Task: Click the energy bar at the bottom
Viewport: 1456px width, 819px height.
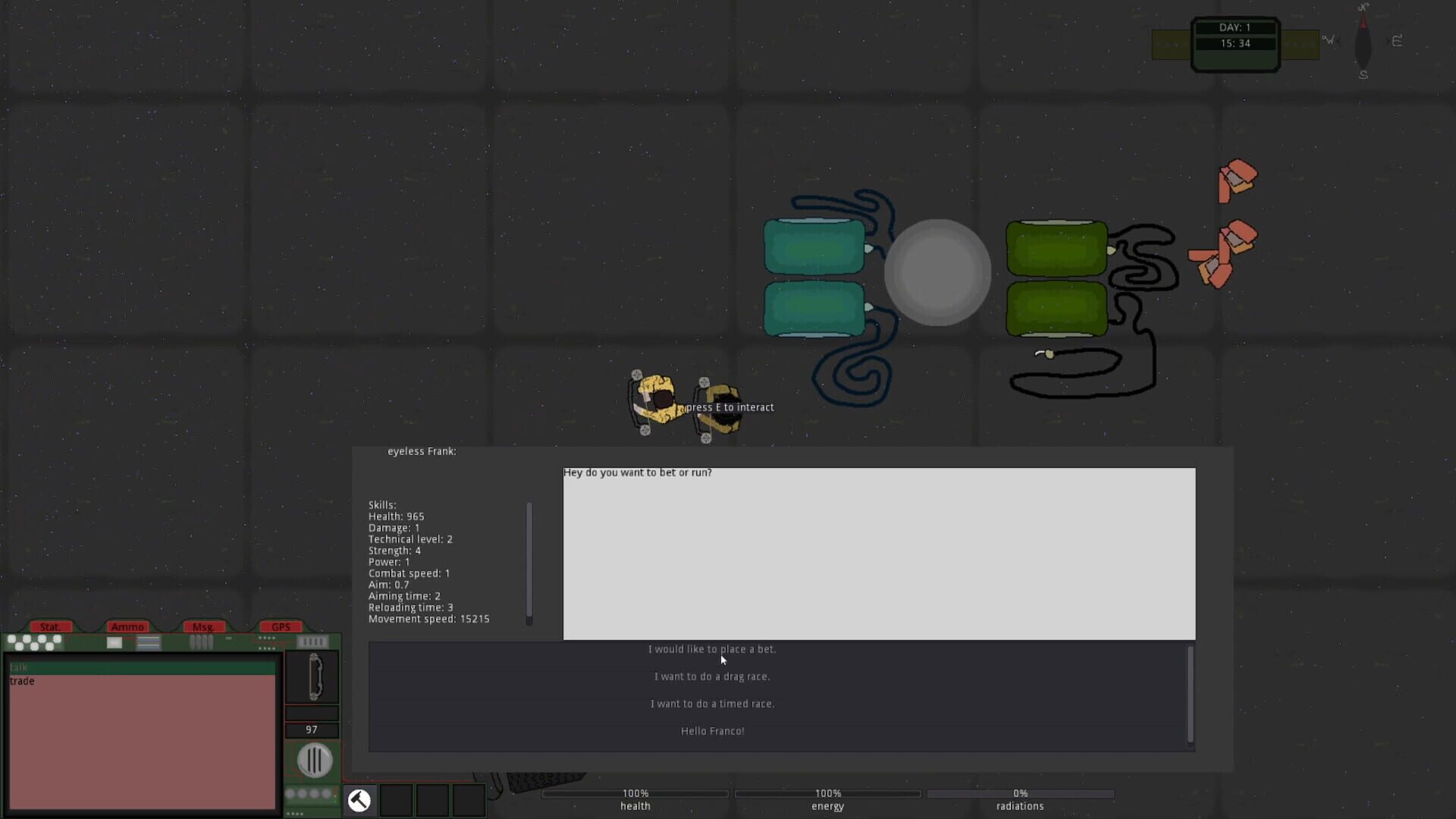Action: [827, 793]
